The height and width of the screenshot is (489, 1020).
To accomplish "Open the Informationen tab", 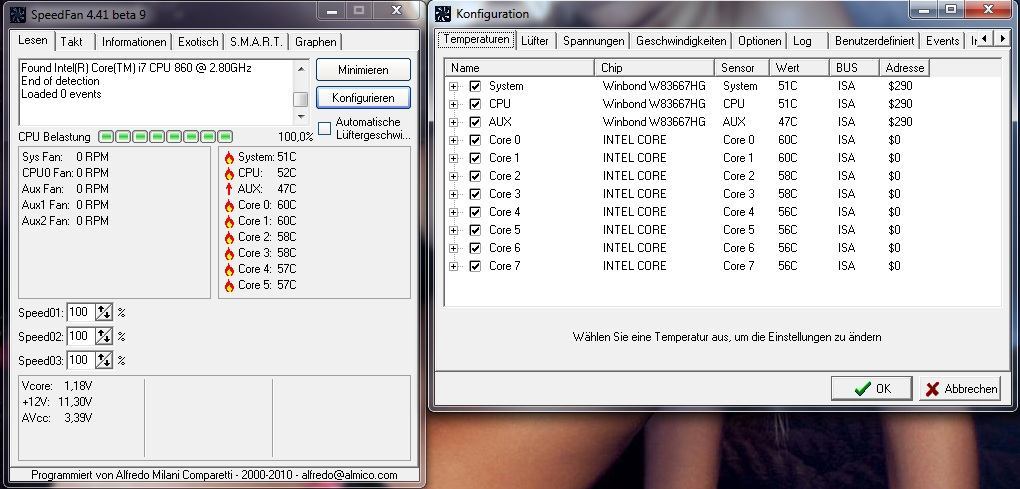I will pos(134,42).
